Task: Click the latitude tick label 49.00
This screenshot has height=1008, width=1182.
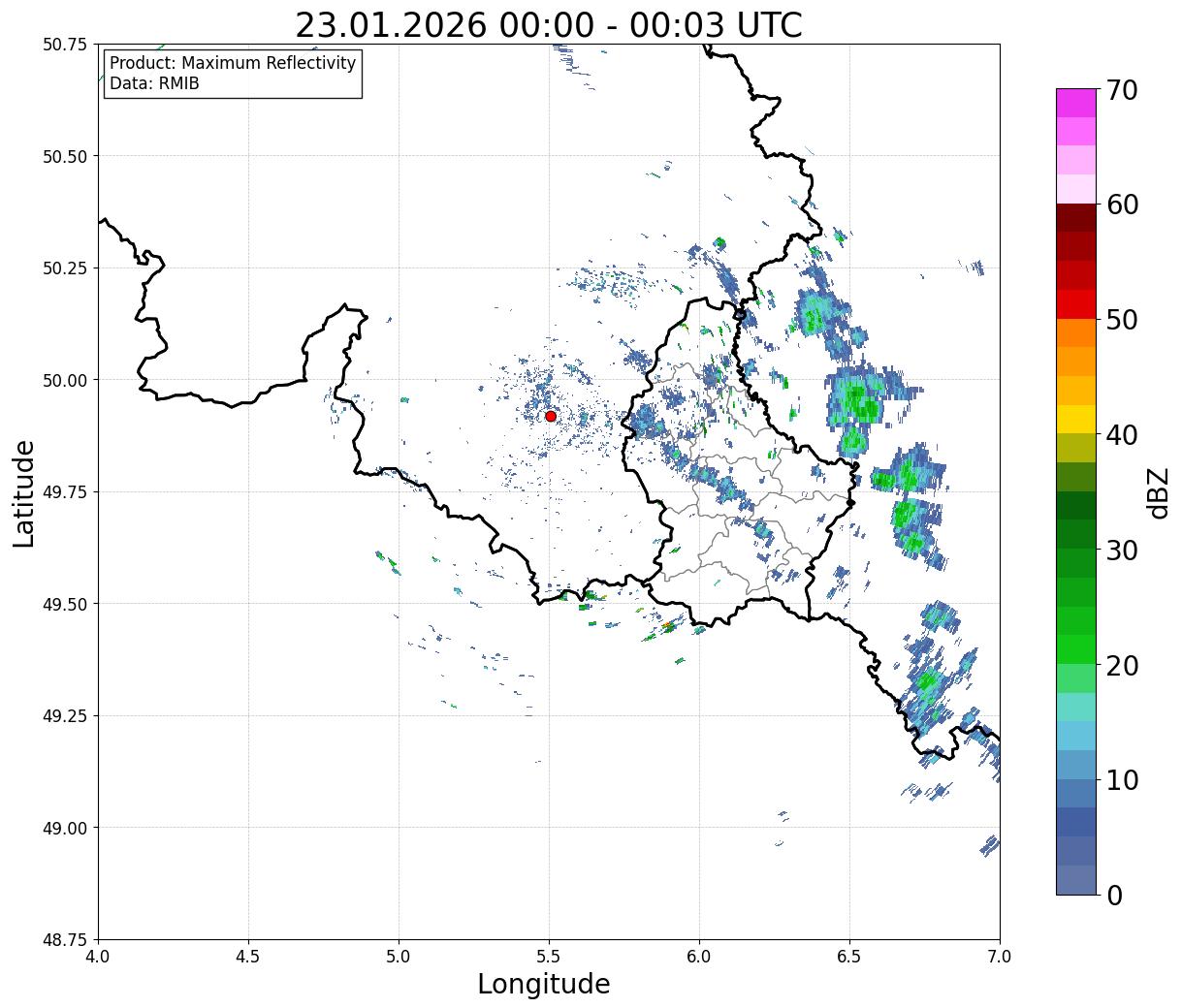Action: tap(65, 828)
